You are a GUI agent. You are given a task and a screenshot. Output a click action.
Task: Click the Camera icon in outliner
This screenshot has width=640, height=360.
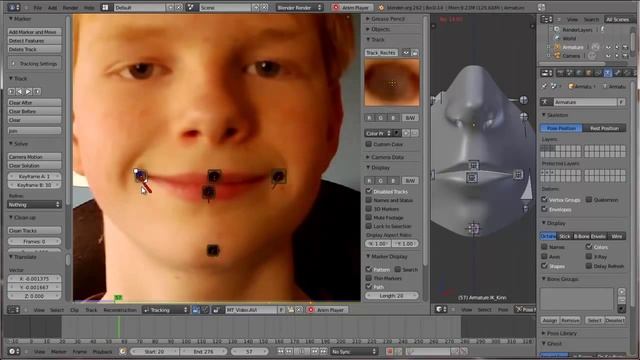pyautogui.click(x=557, y=56)
